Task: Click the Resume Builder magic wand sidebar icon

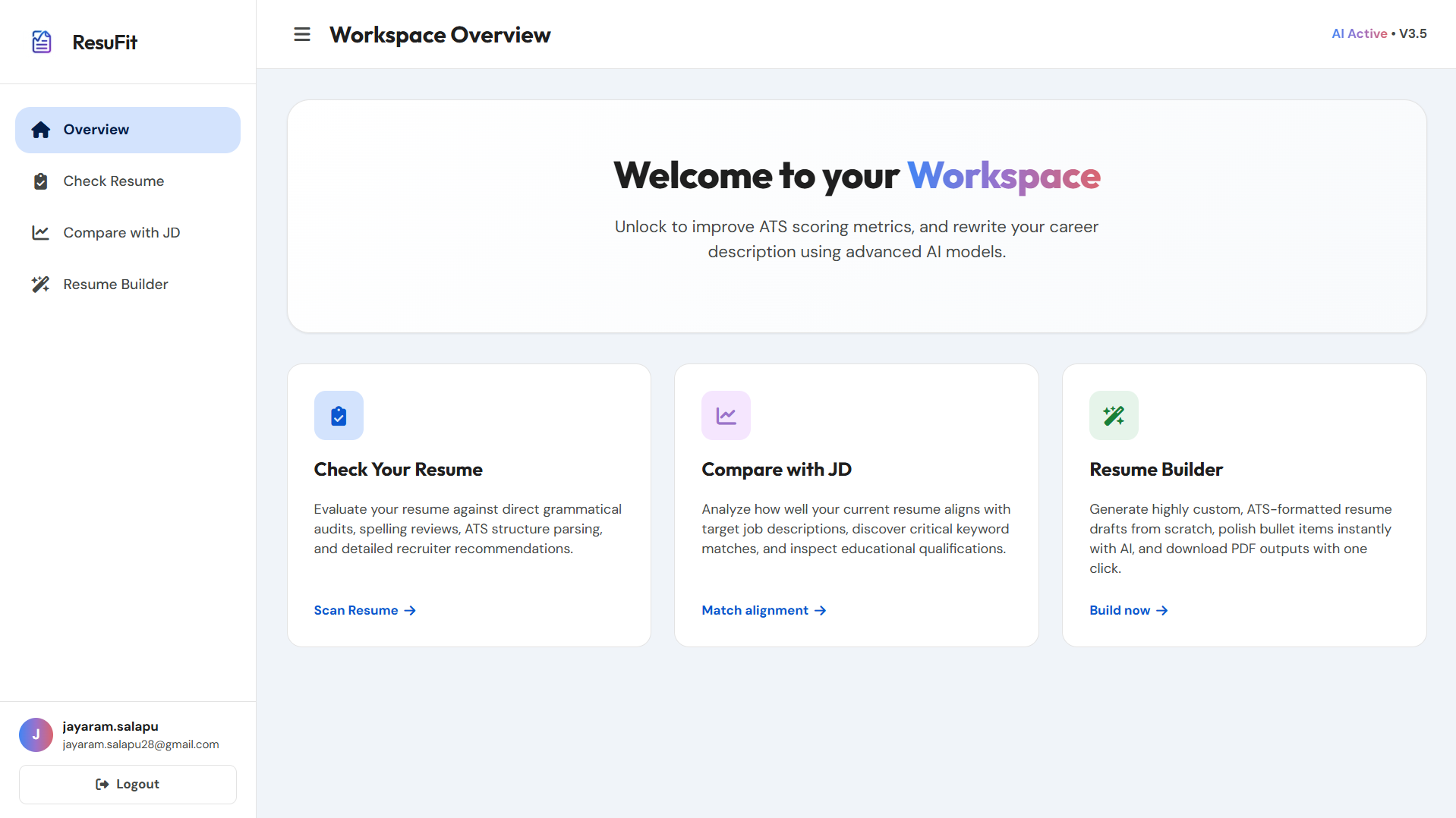Action: point(41,285)
